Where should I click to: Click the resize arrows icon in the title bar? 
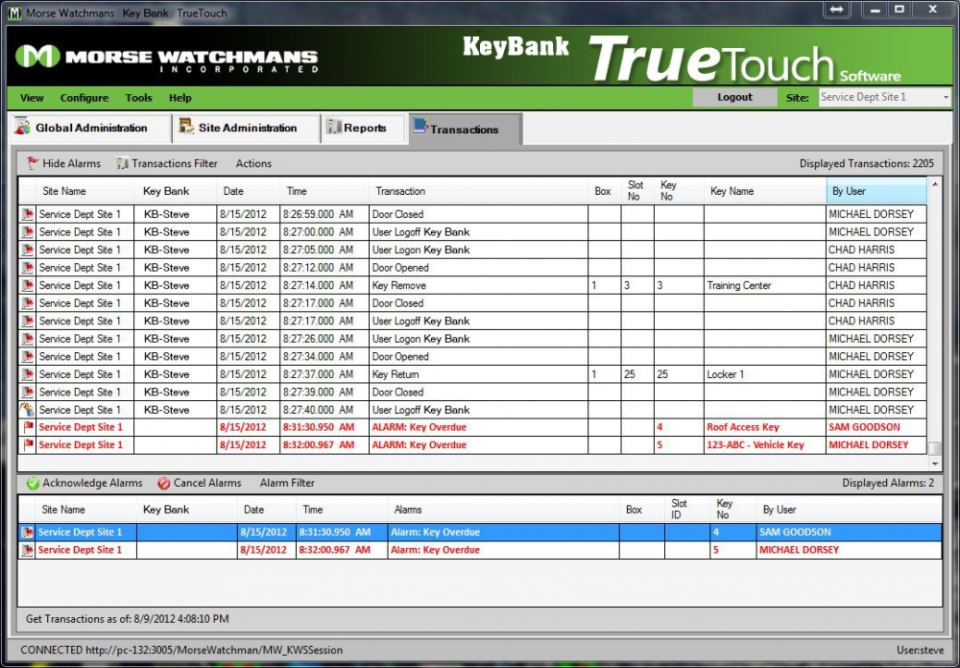click(x=836, y=10)
